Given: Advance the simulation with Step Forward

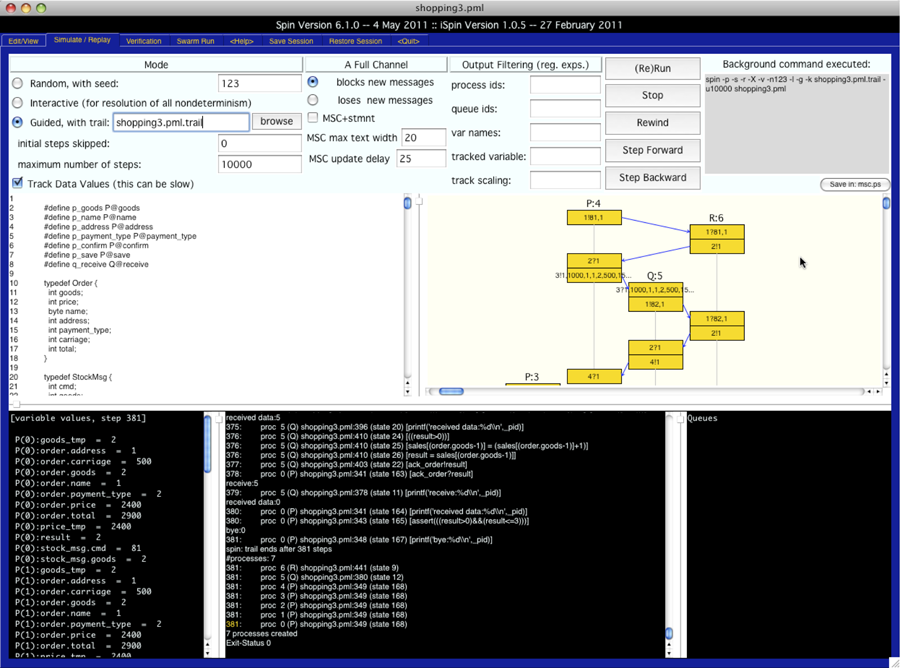Looking at the screenshot, I should pyautogui.click(x=653, y=150).
